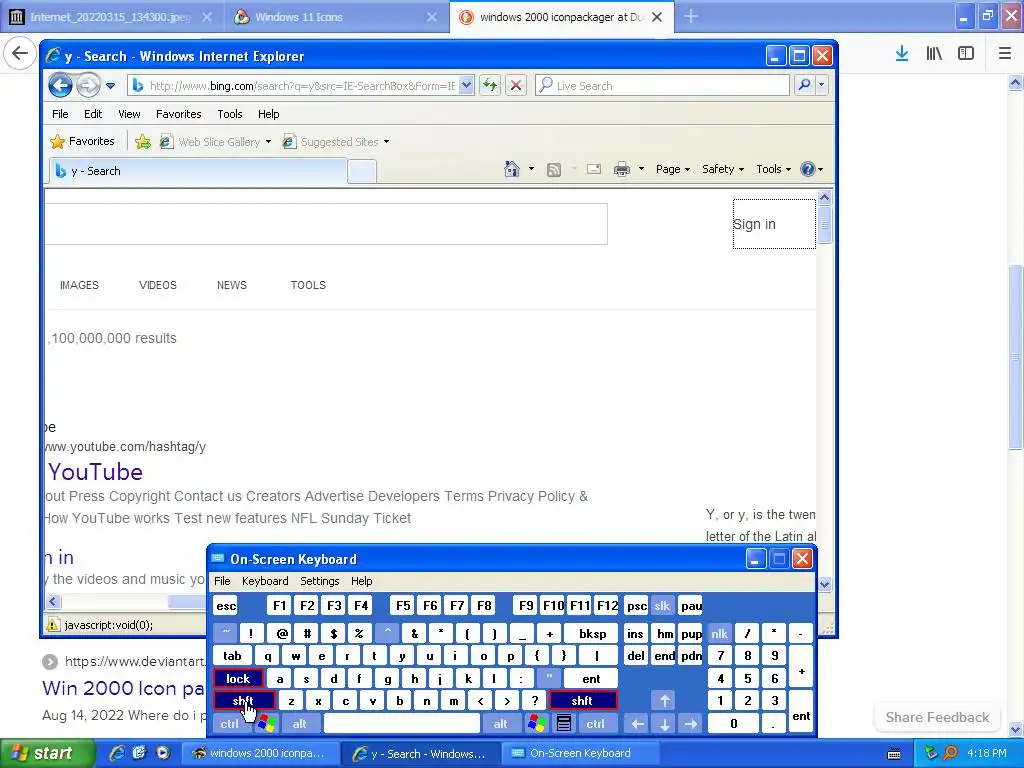Download arrow icon in Firefox toolbar
This screenshot has width=1024, height=768.
[x=902, y=54]
